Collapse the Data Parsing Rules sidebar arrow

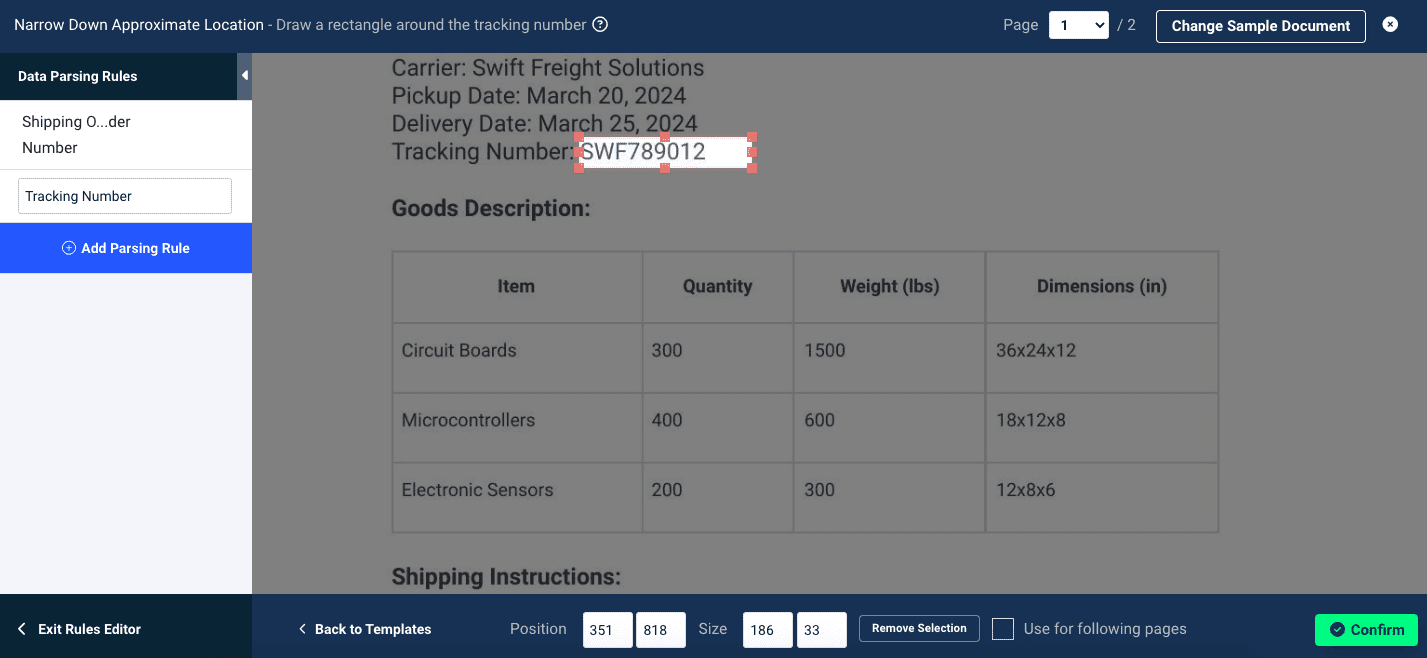244,74
